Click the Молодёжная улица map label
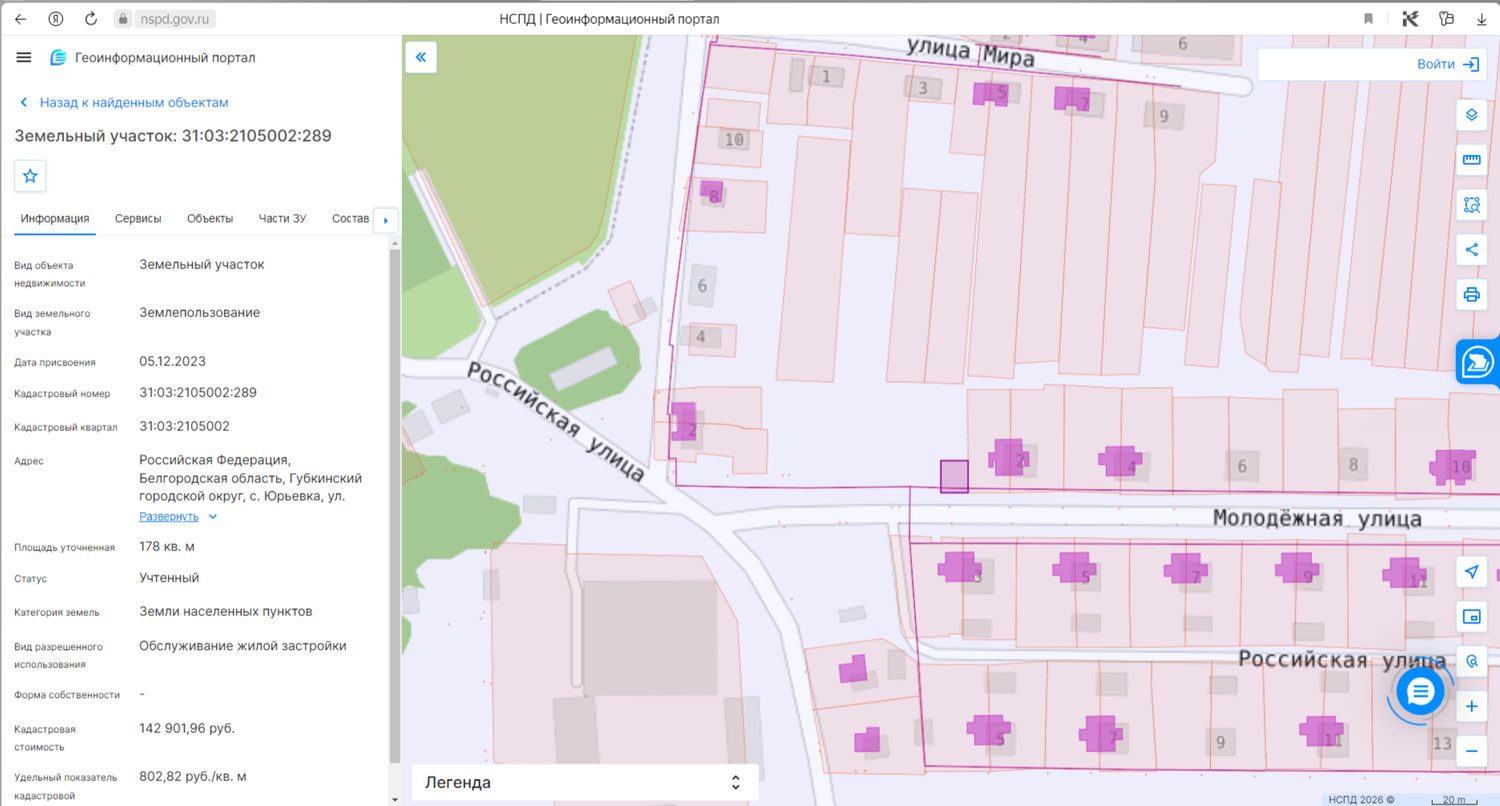The width and height of the screenshot is (1500, 806). coord(1317,518)
